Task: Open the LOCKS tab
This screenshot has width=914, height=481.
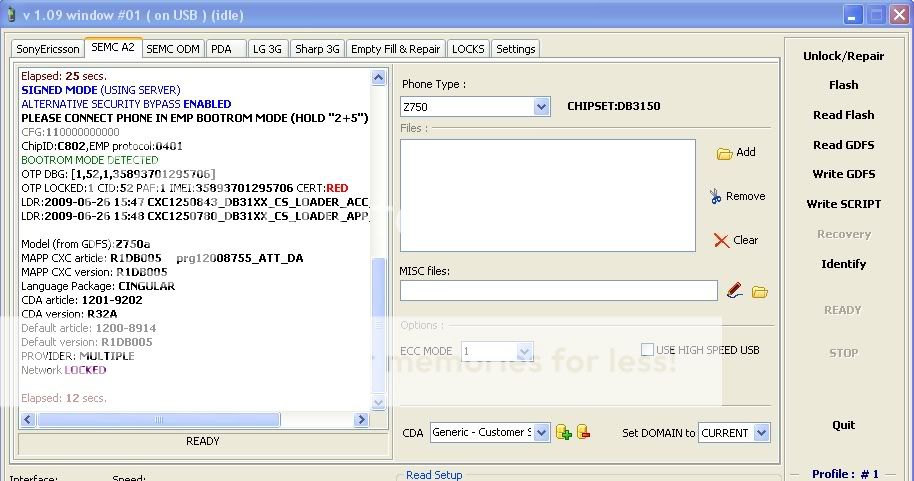Action: point(468,49)
